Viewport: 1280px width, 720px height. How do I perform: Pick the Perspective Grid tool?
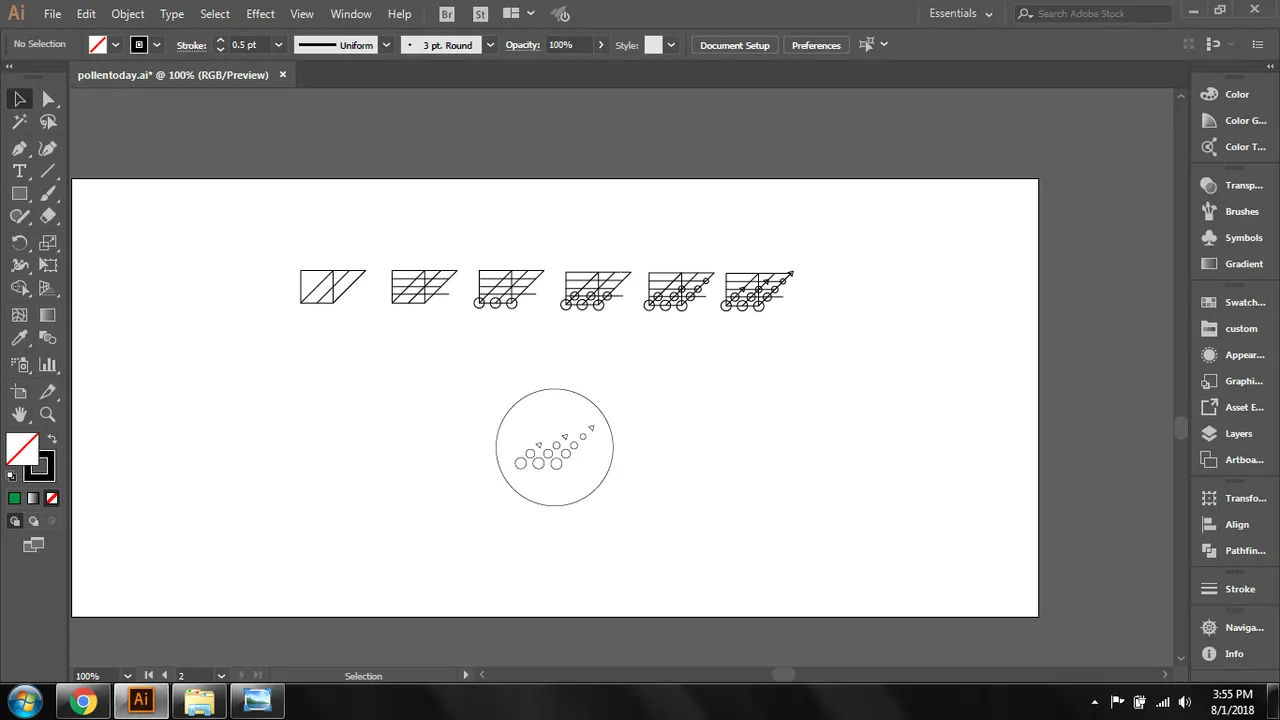48,288
